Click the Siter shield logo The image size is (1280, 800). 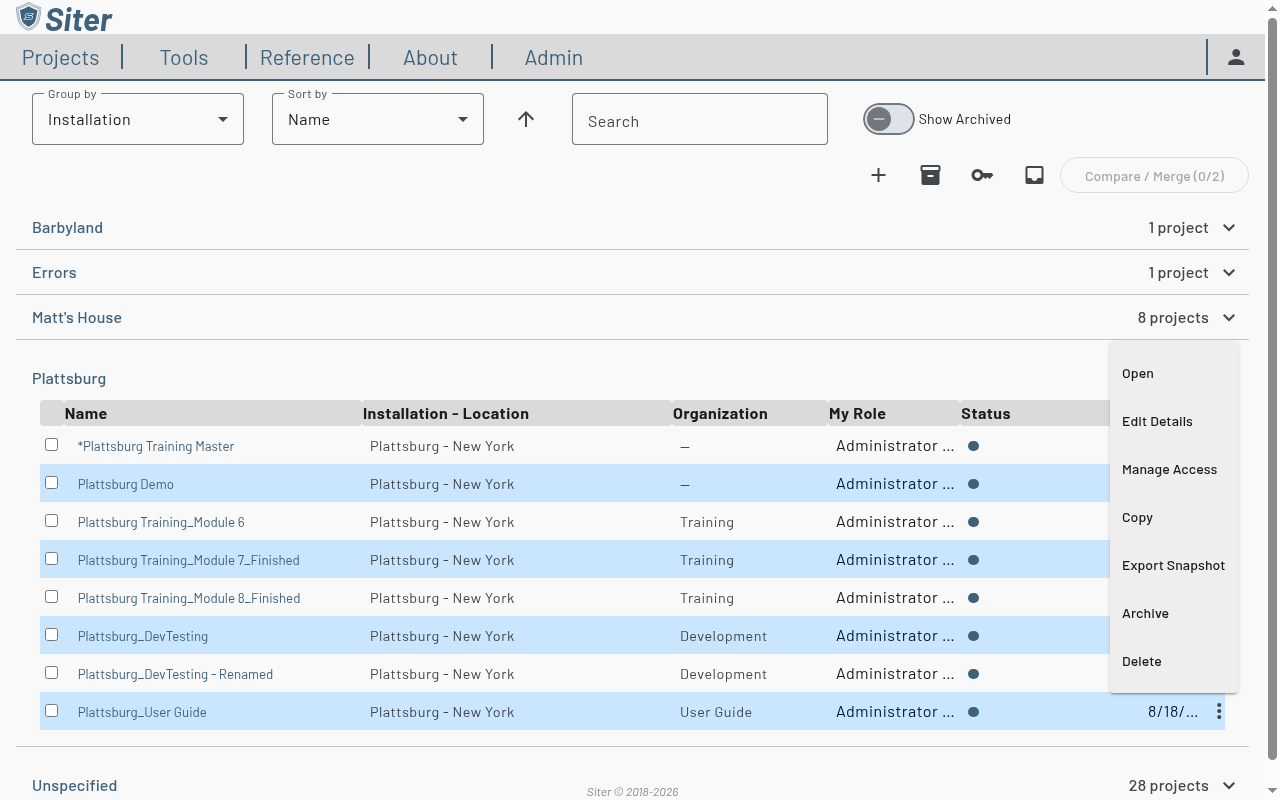tap(28, 17)
